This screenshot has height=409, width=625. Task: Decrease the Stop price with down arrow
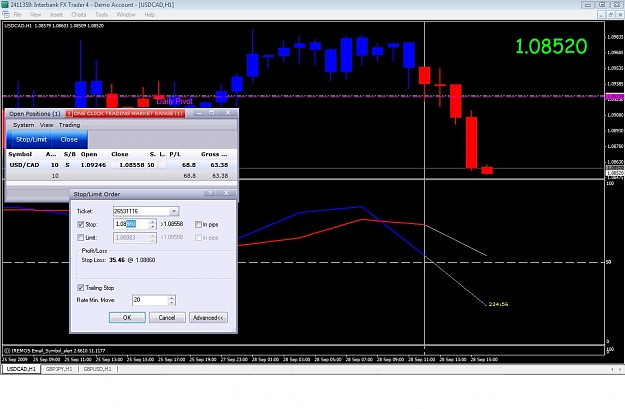152,227
